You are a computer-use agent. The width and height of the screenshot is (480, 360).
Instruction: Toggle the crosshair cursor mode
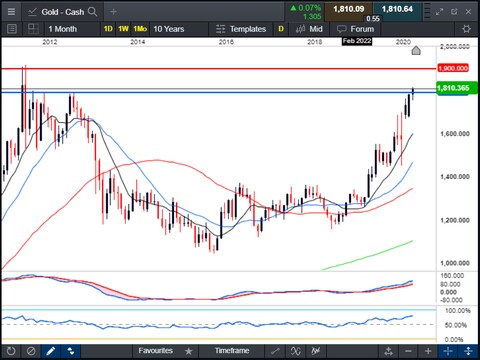point(448,351)
